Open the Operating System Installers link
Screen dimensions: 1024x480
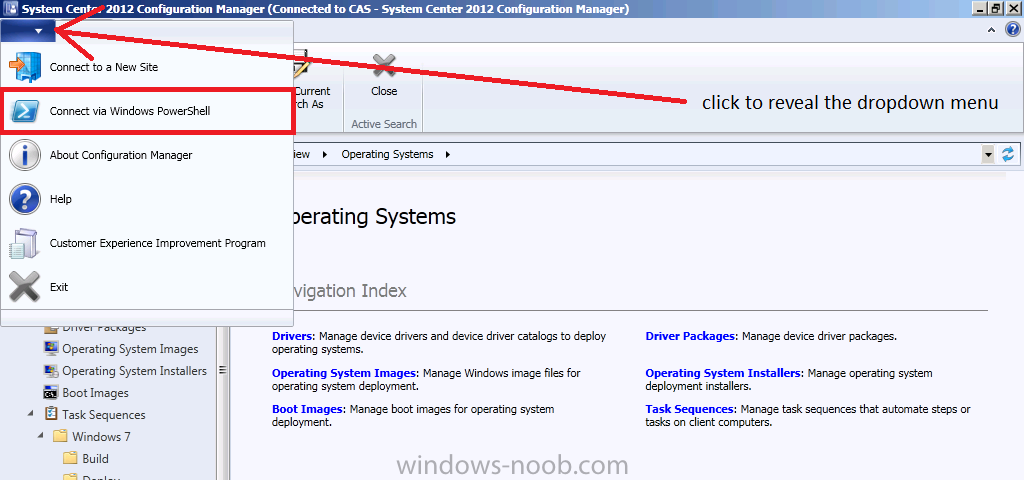[723, 373]
